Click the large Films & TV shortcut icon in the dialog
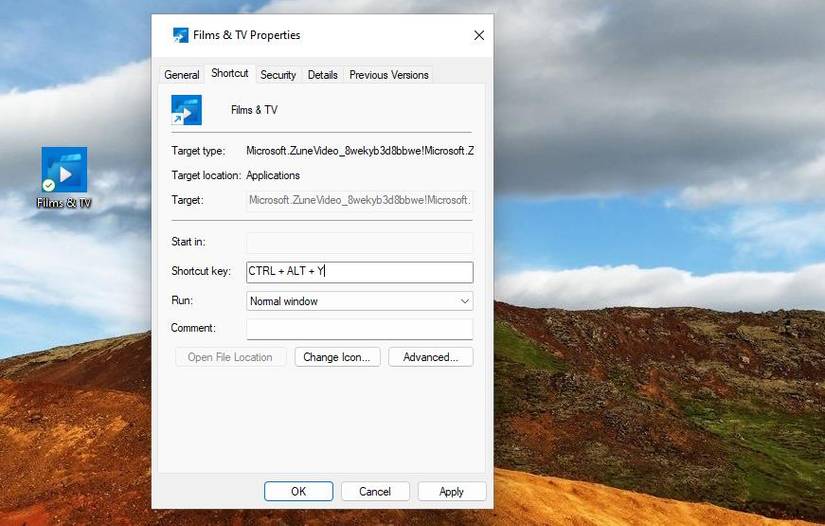Image resolution: width=825 pixels, height=526 pixels. click(x=186, y=110)
